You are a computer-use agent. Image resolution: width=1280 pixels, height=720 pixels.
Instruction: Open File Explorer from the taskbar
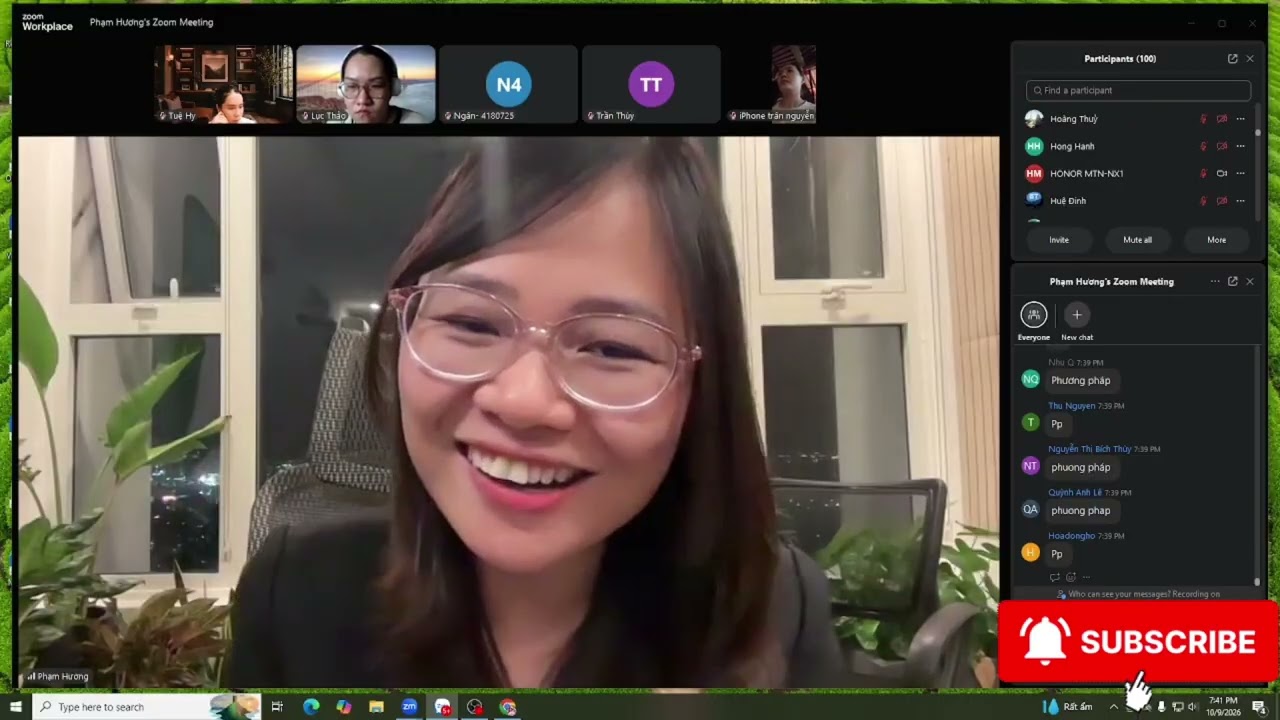(x=376, y=707)
